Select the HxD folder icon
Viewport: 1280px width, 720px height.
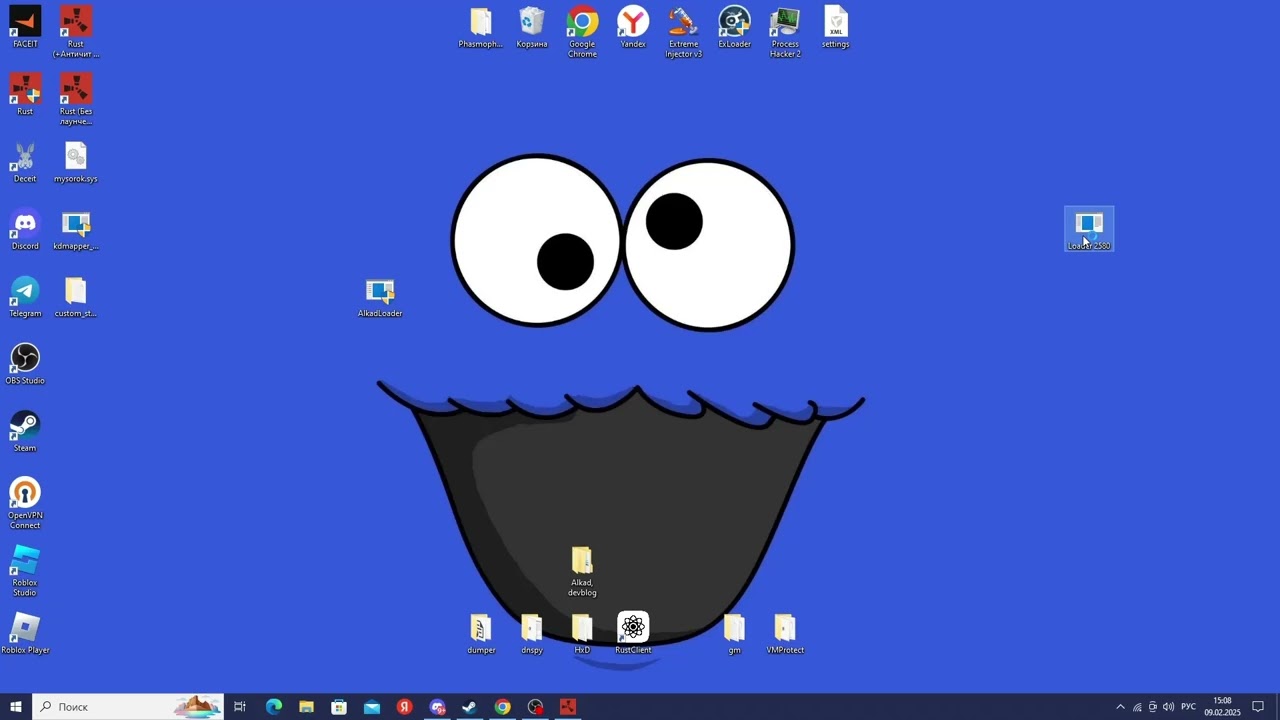point(582,634)
